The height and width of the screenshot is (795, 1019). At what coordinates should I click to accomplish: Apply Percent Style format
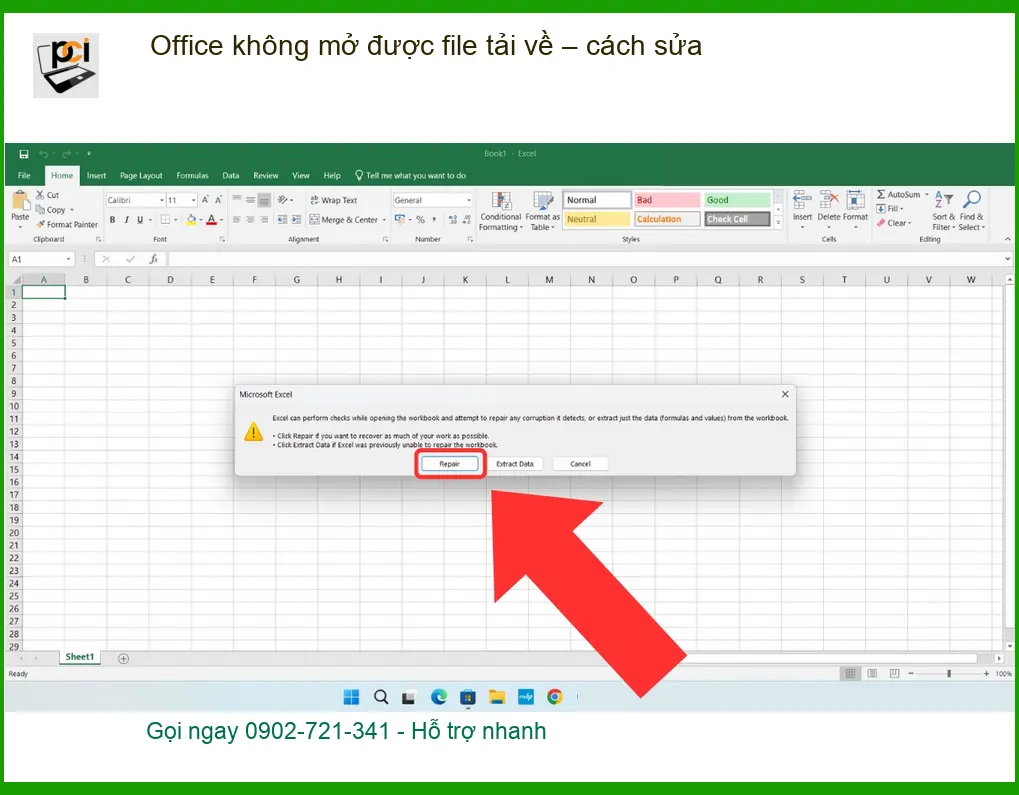coord(420,220)
